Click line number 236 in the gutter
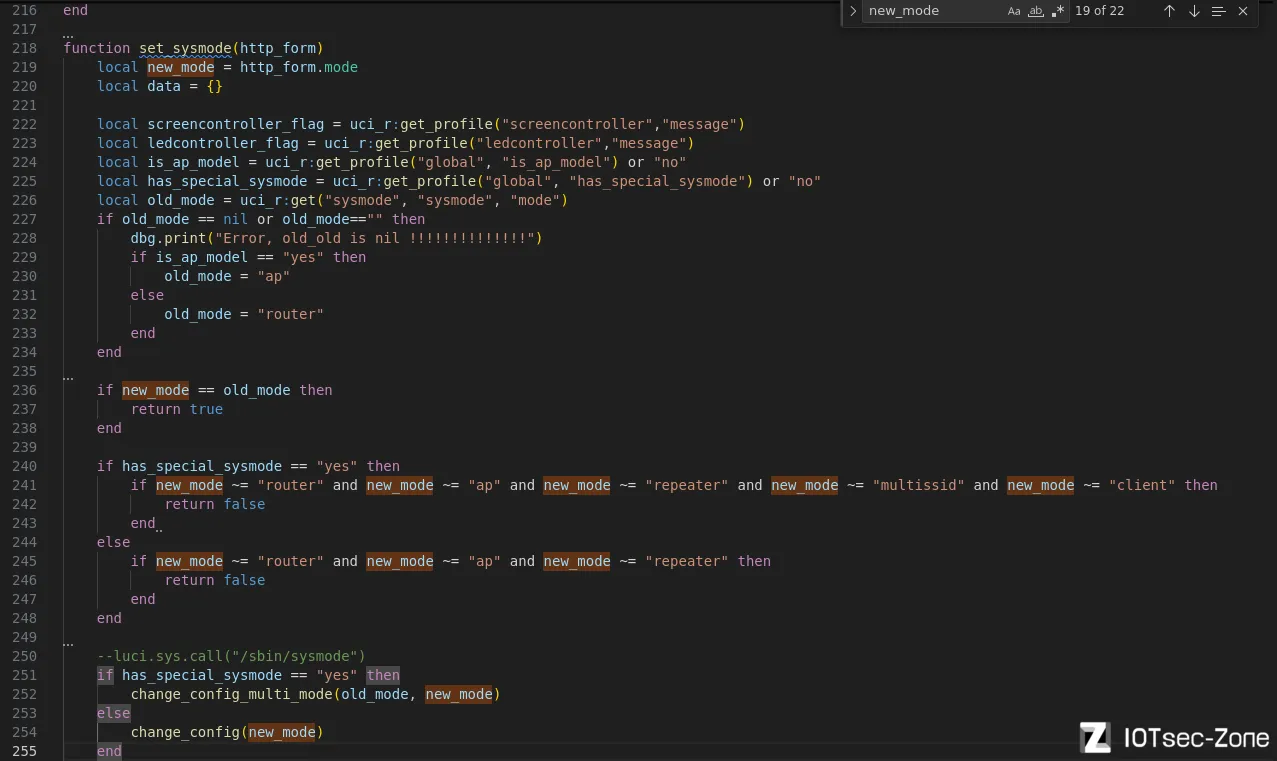 pyautogui.click(x=25, y=390)
